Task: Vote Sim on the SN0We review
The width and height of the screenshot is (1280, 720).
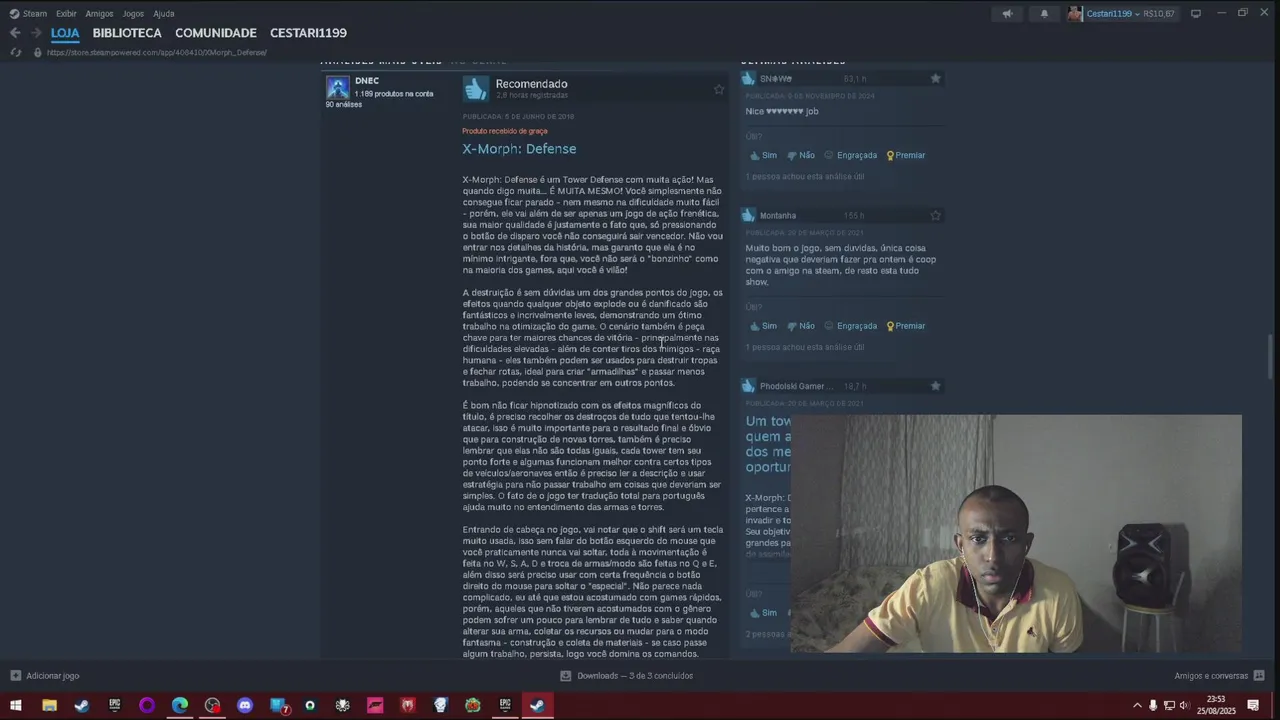Action: pos(763,156)
